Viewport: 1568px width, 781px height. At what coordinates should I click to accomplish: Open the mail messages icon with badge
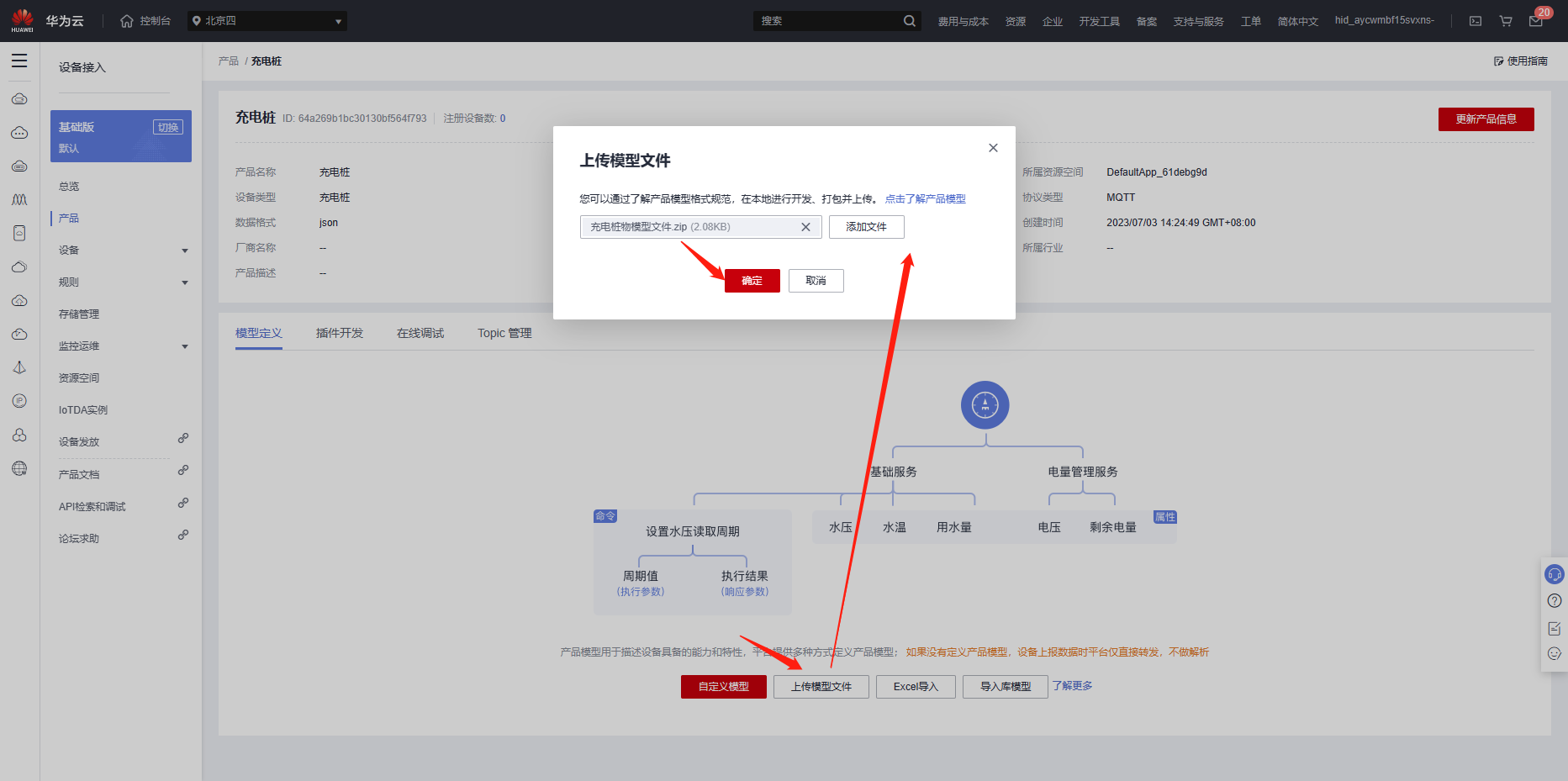(x=1536, y=21)
